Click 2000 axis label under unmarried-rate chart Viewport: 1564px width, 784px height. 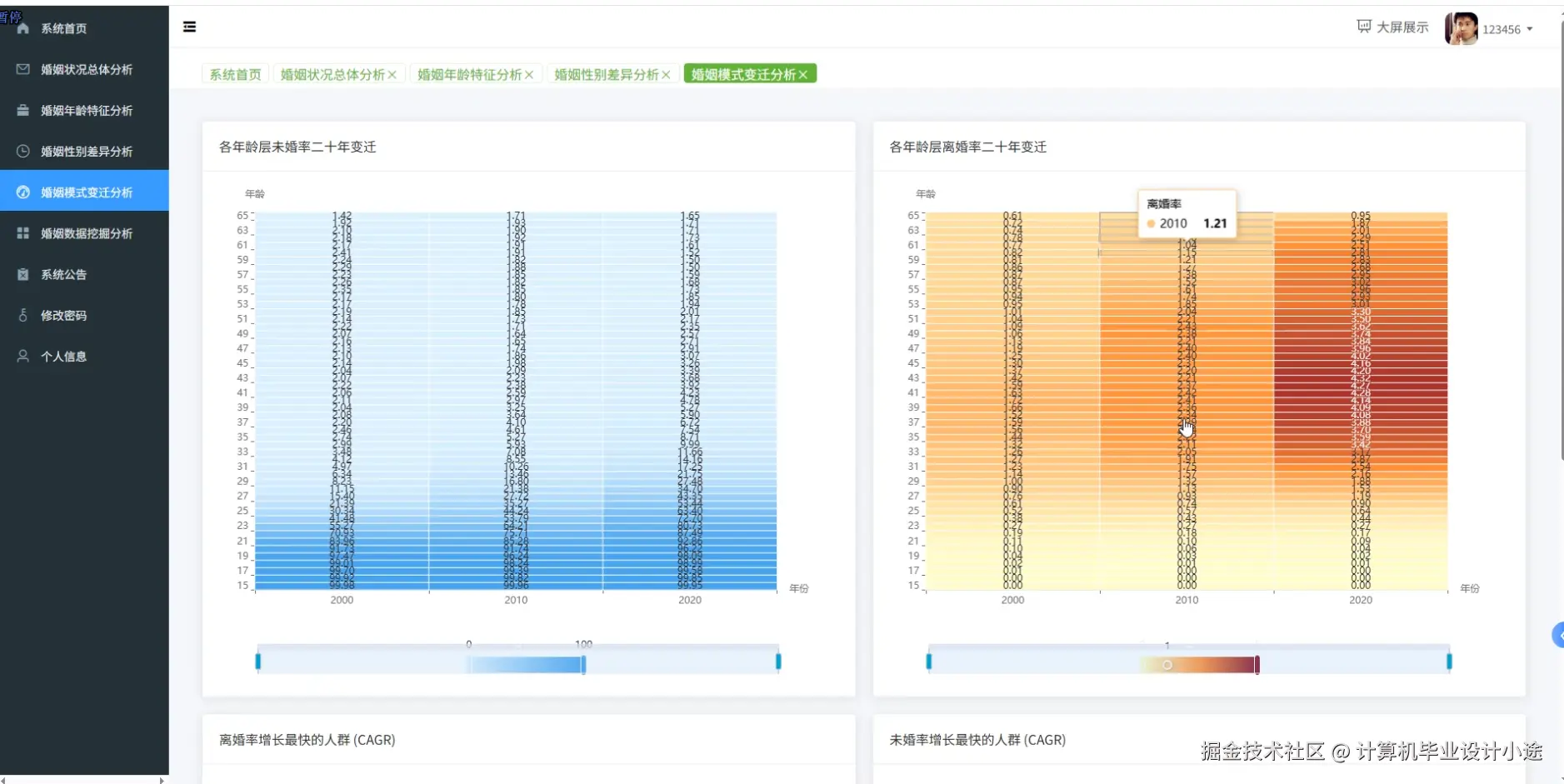click(342, 600)
